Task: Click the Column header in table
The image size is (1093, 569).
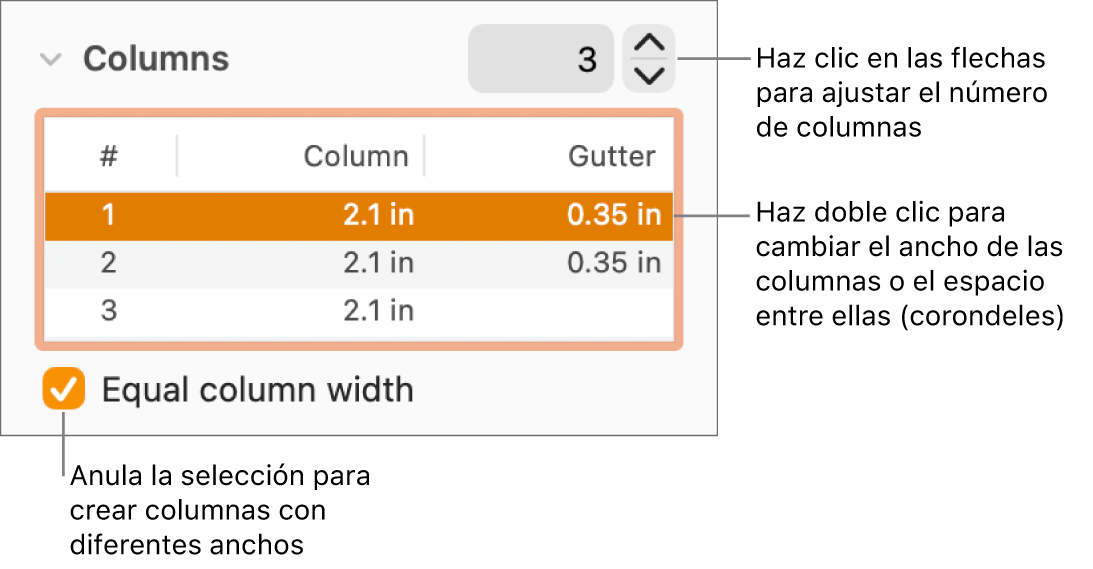Action: pos(356,156)
